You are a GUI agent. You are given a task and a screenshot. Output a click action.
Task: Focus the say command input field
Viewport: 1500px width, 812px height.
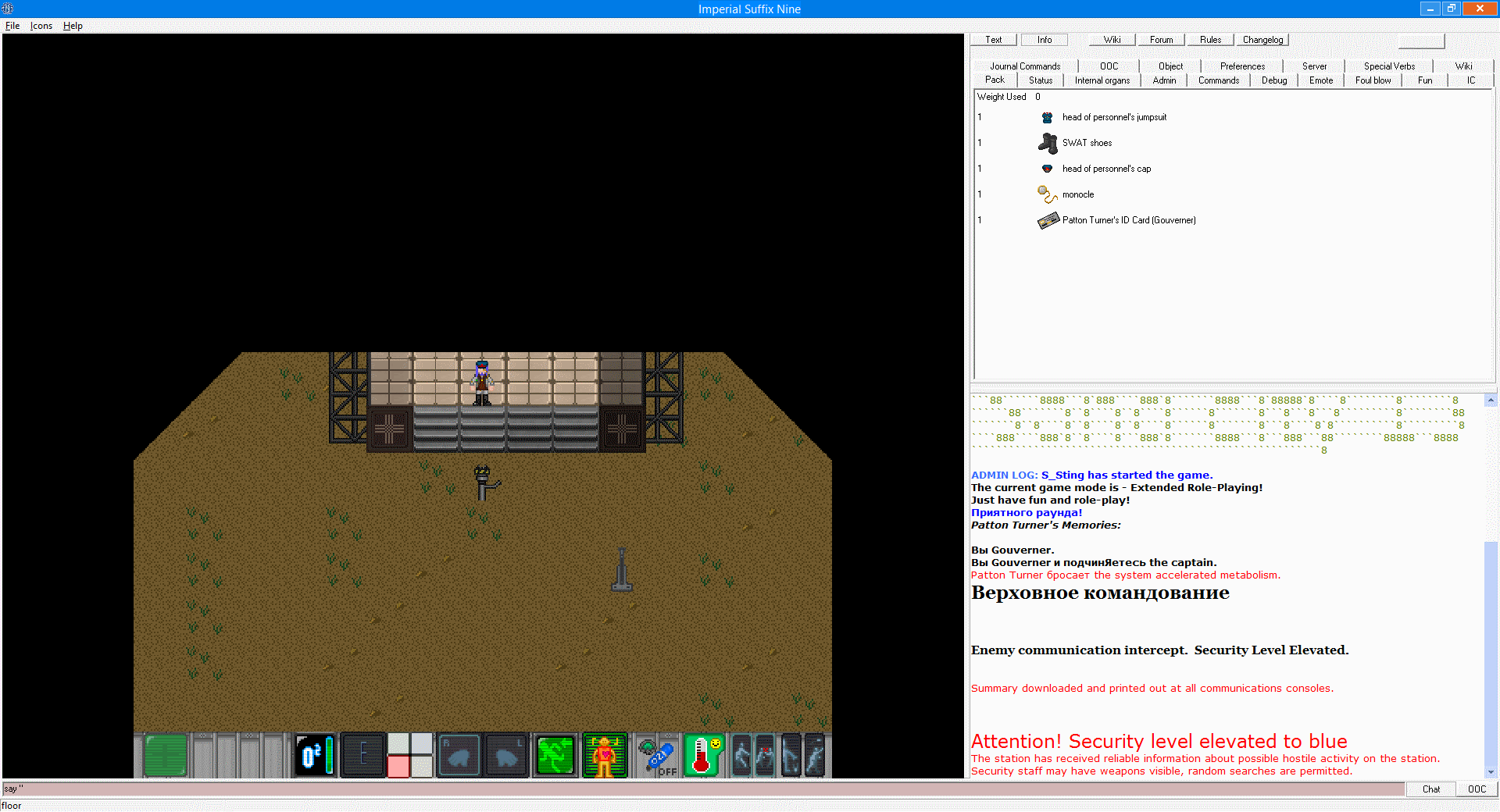[703, 789]
